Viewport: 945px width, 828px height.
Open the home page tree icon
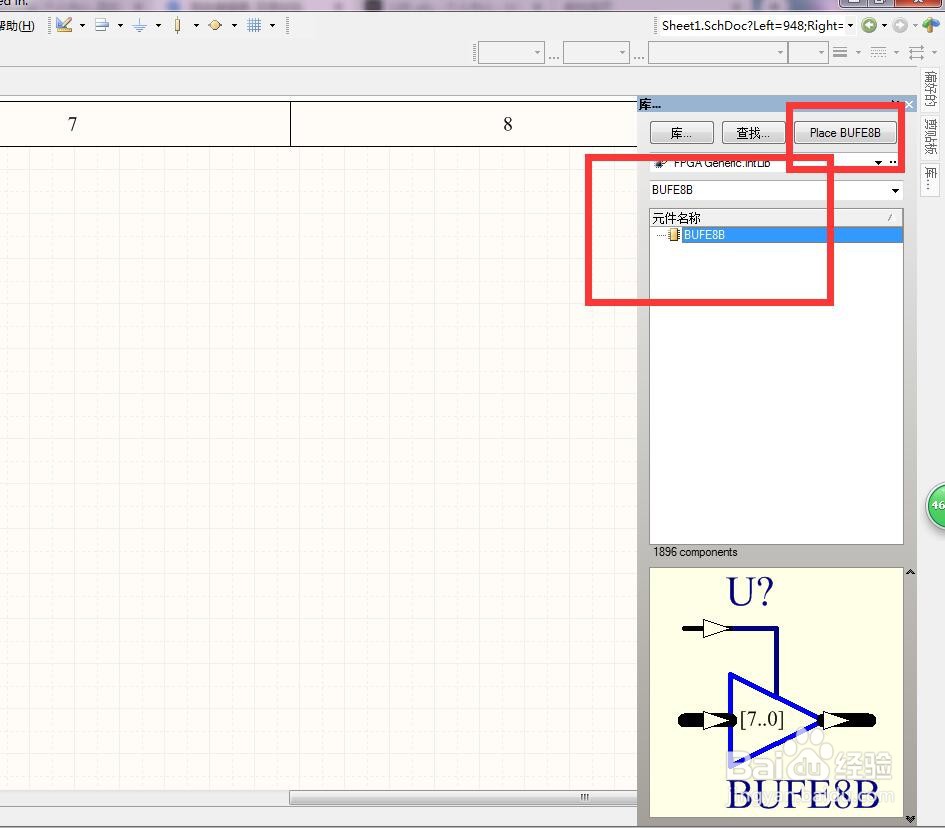point(931,25)
